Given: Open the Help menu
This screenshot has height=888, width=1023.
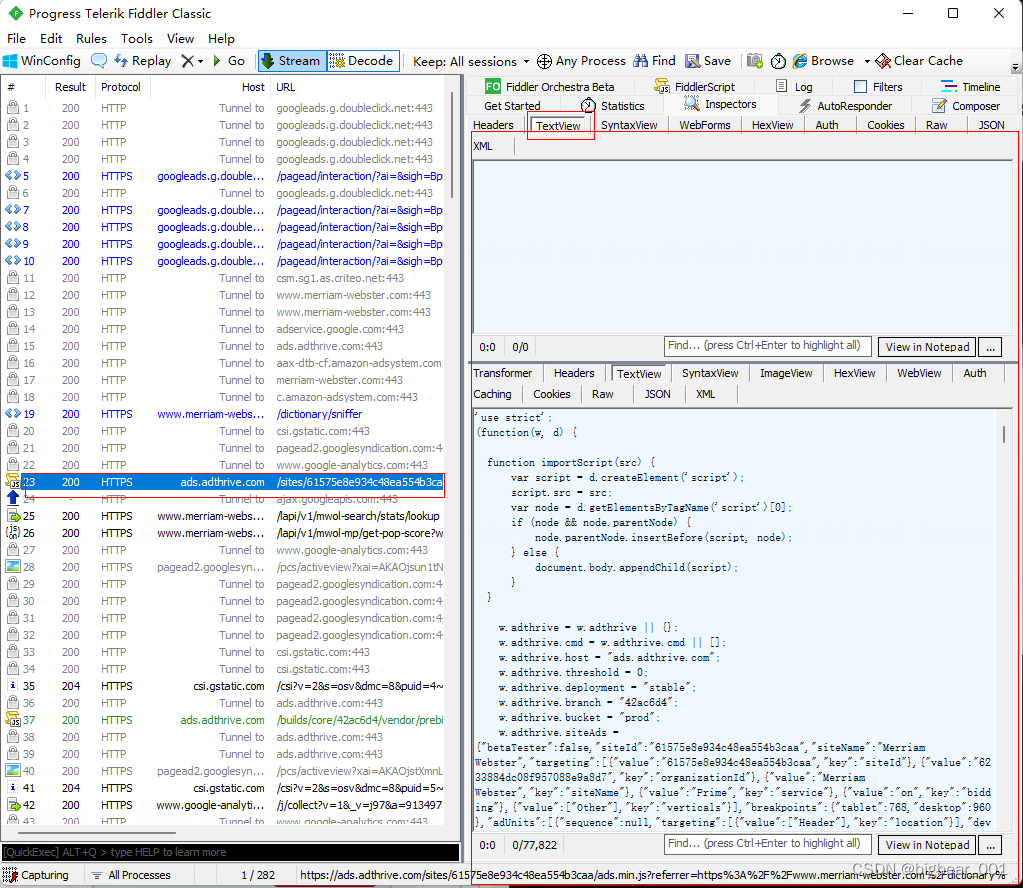Looking at the screenshot, I should pos(221,38).
